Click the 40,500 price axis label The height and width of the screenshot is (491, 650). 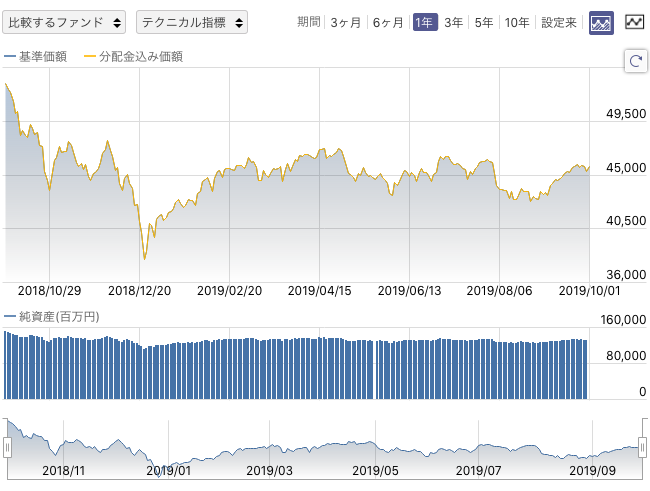(x=626, y=221)
